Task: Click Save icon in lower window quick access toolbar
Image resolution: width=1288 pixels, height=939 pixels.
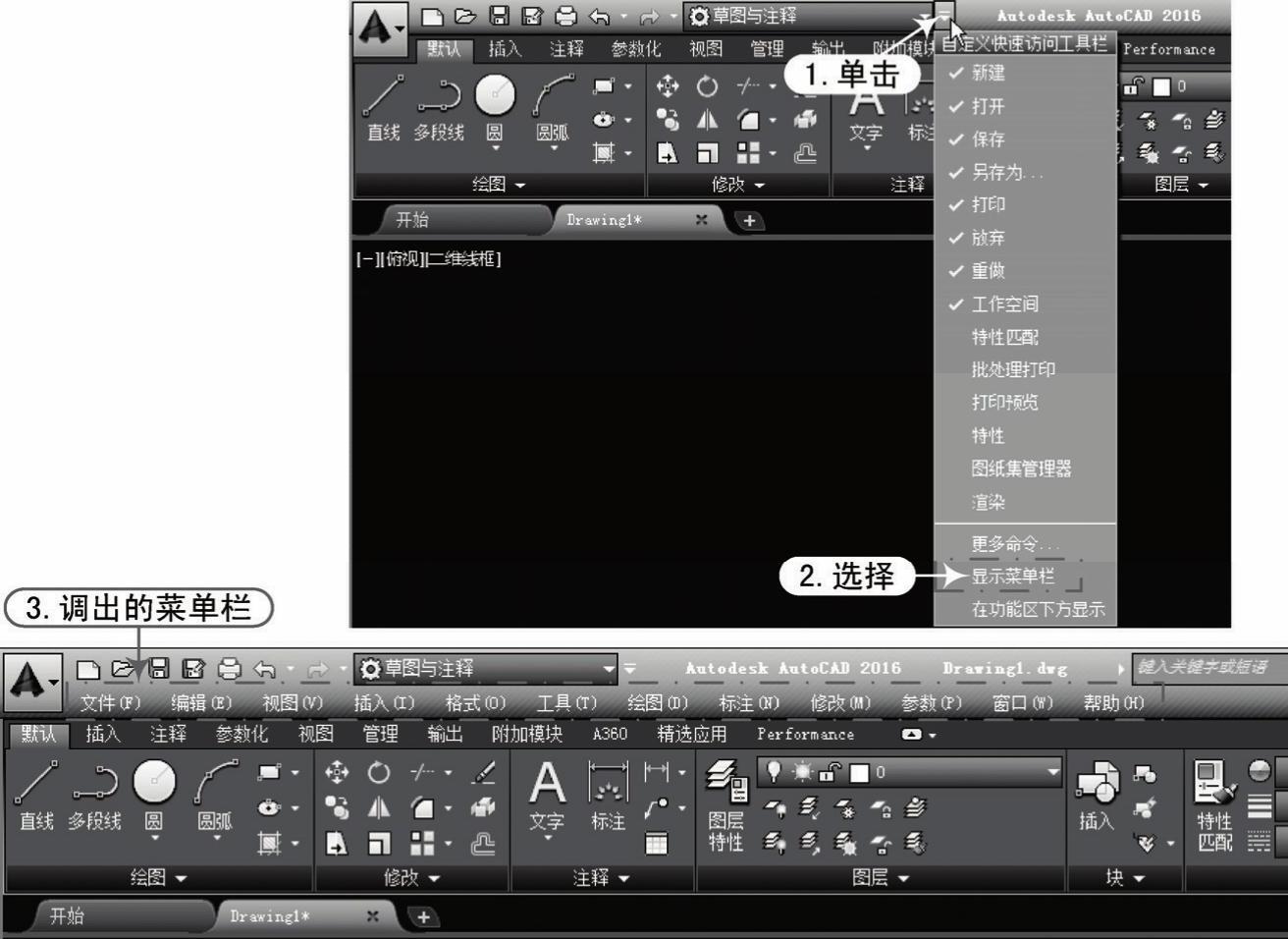Action: click(158, 669)
